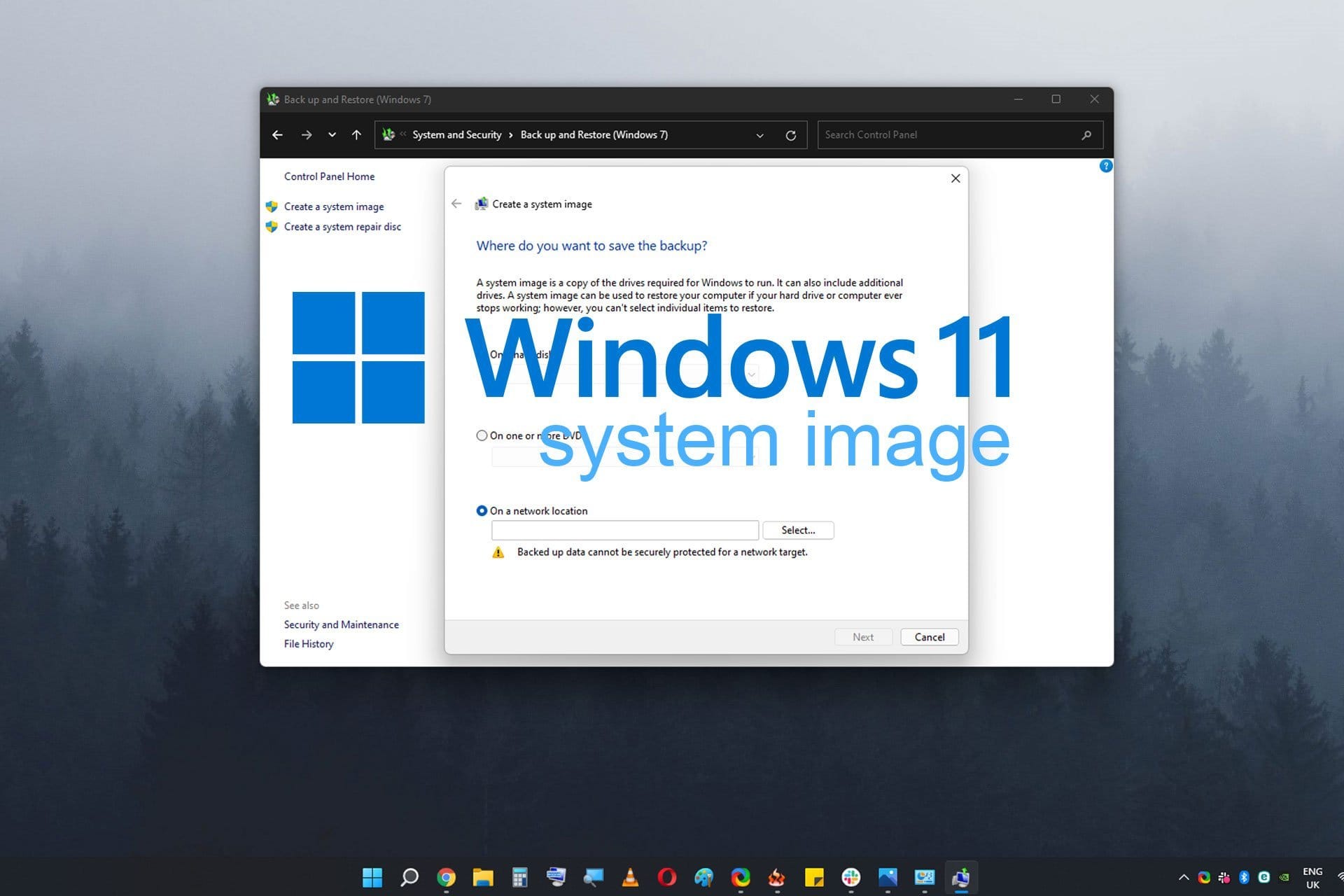
Task: Open Slack from the taskbar
Action: tap(851, 877)
